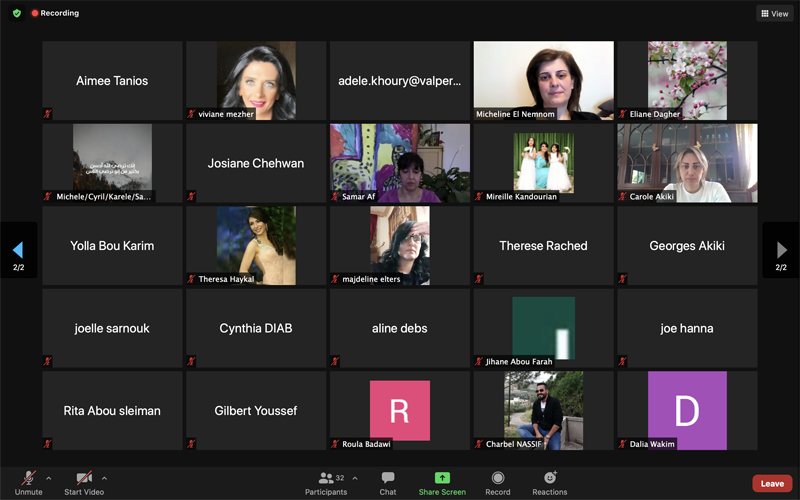
Task: Leave the meeting
Action: point(772,483)
